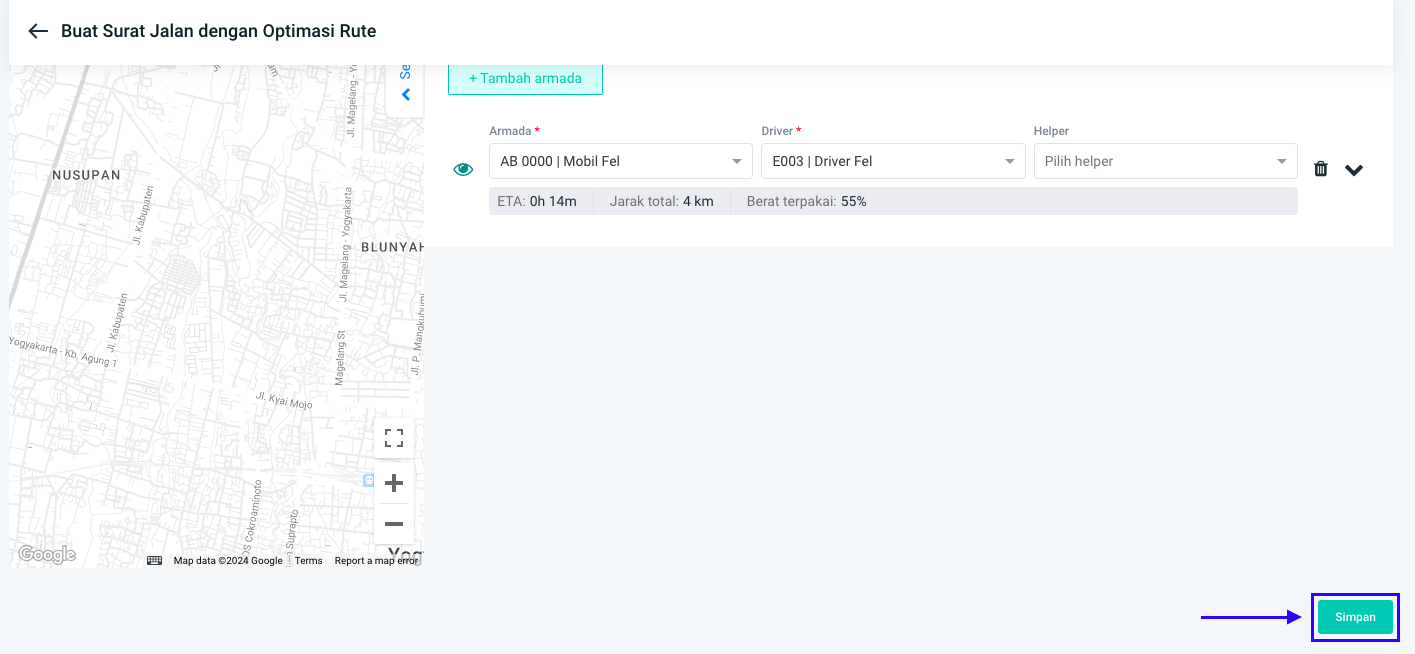The image size is (1415, 654).
Task: Click the ETA 0h 14m info
Action: pyautogui.click(x=537, y=201)
